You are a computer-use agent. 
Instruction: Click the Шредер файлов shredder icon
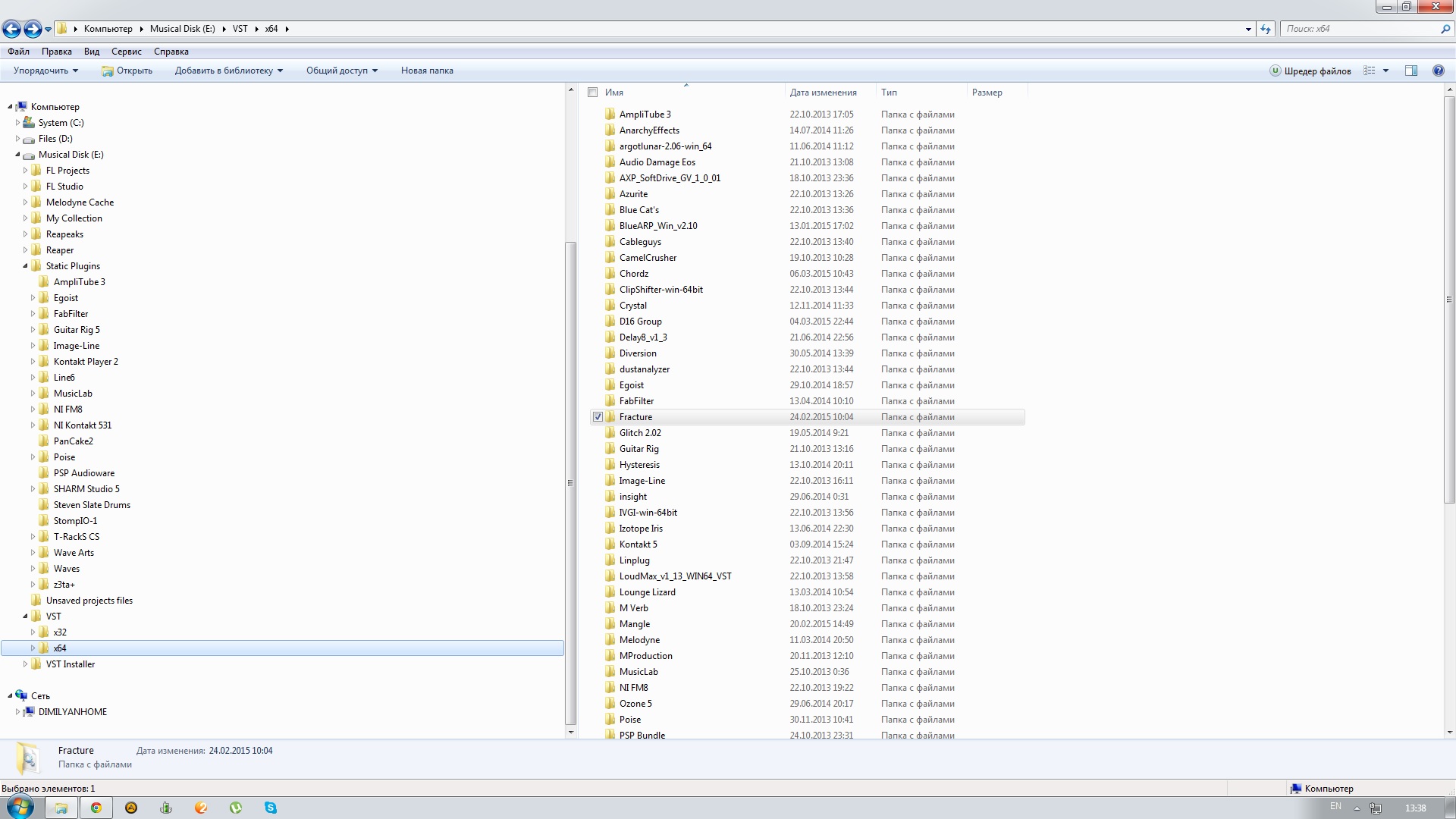[x=1276, y=71]
